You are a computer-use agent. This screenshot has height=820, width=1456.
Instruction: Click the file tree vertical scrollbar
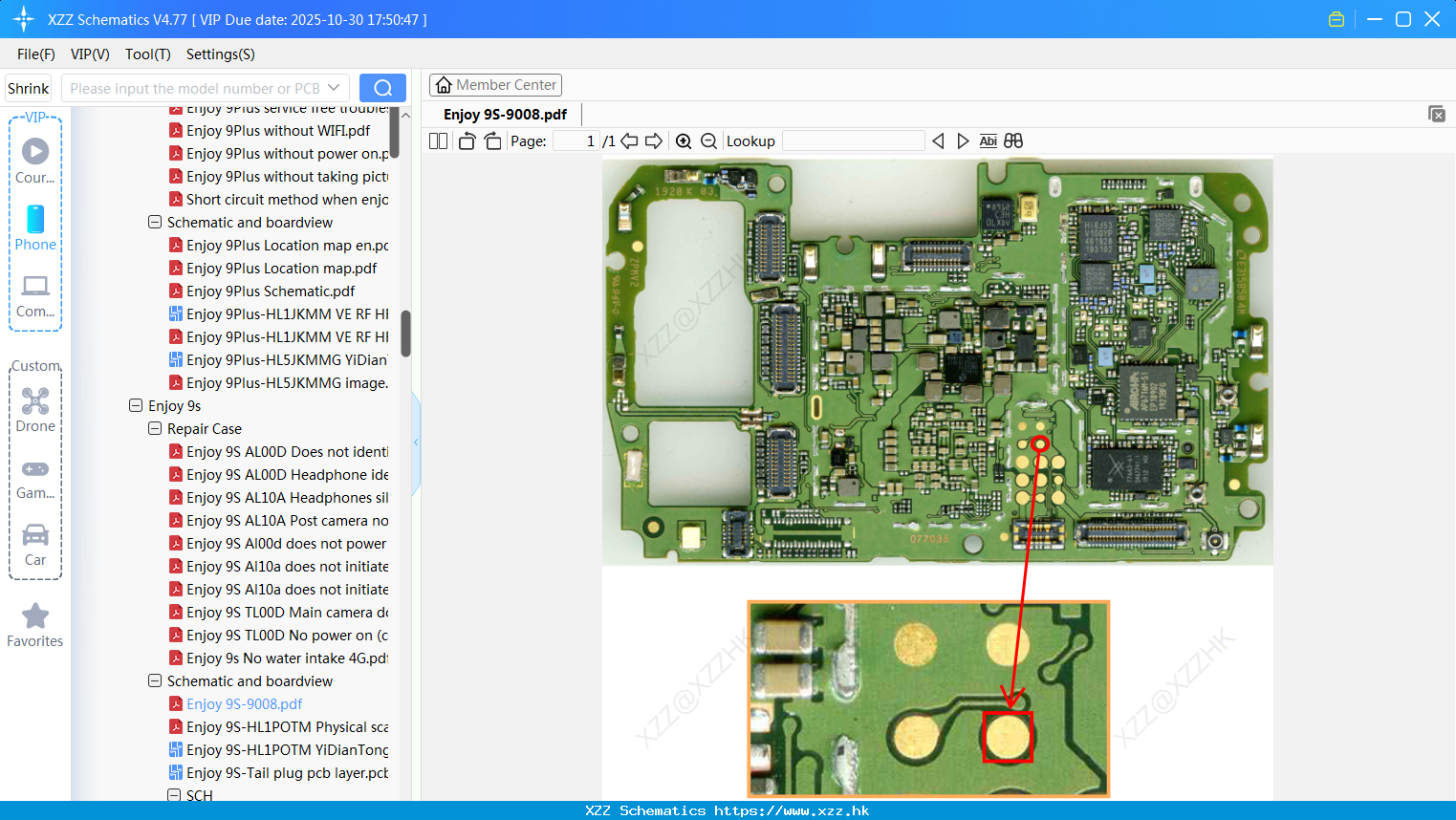pos(405,334)
